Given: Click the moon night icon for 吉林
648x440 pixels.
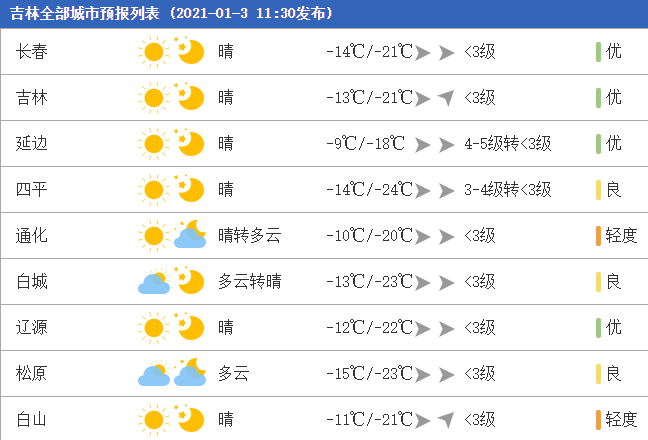Looking at the screenshot, I should (189, 98).
